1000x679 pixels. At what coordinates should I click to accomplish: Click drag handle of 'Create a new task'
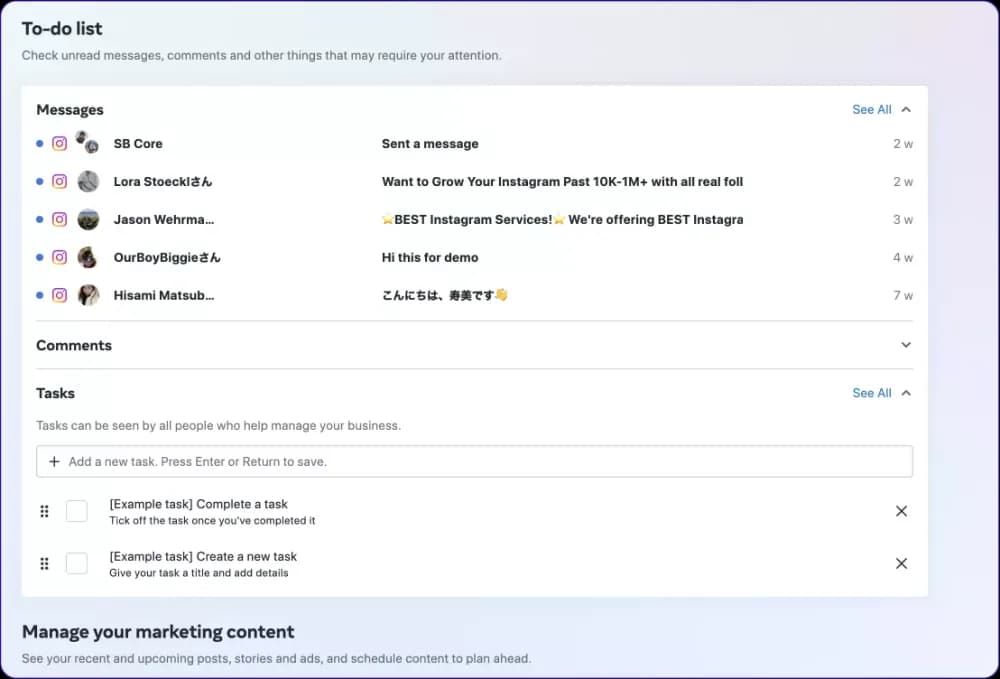(x=44, y=563)
